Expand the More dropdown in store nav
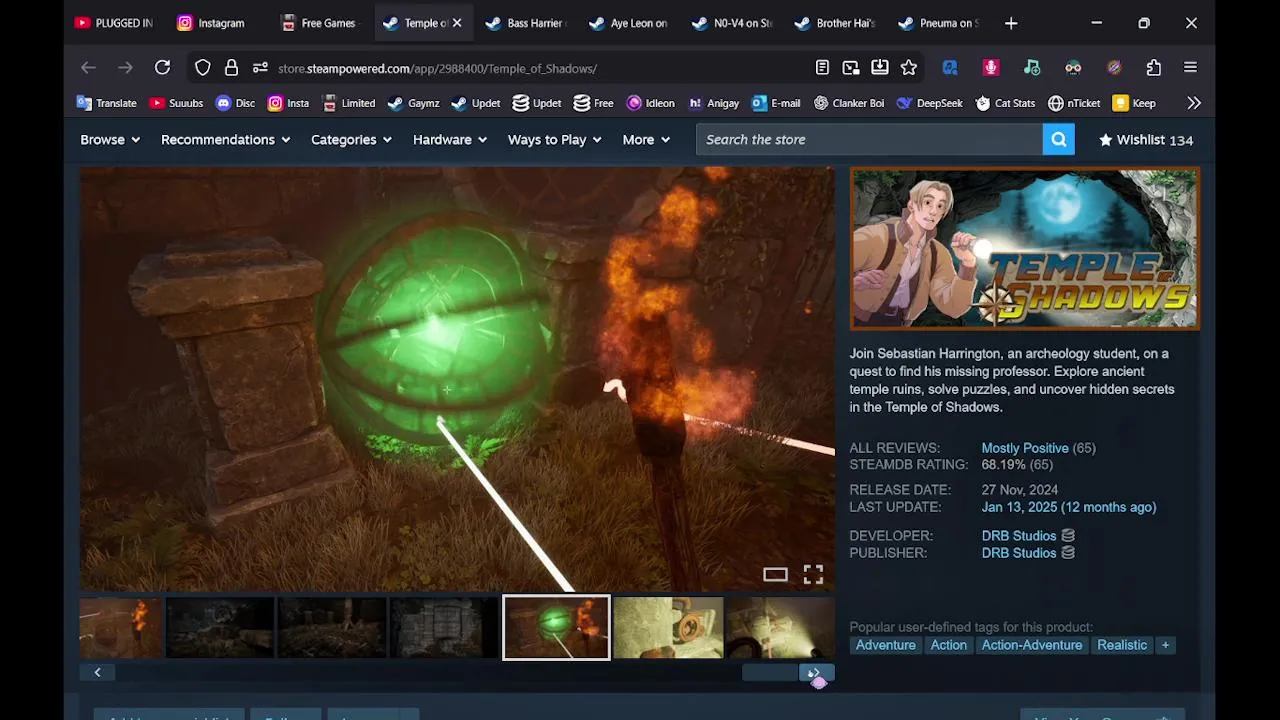The image size is (1280, 720). pos(646,140)
